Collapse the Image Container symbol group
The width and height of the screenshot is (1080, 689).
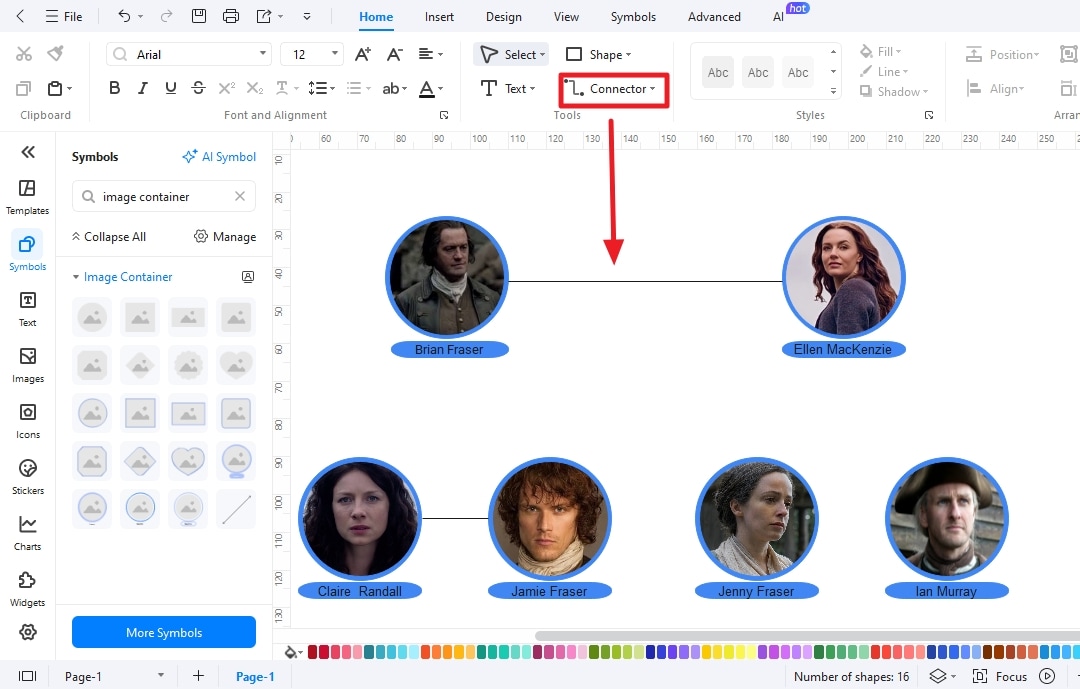click(x=77, y=276)
